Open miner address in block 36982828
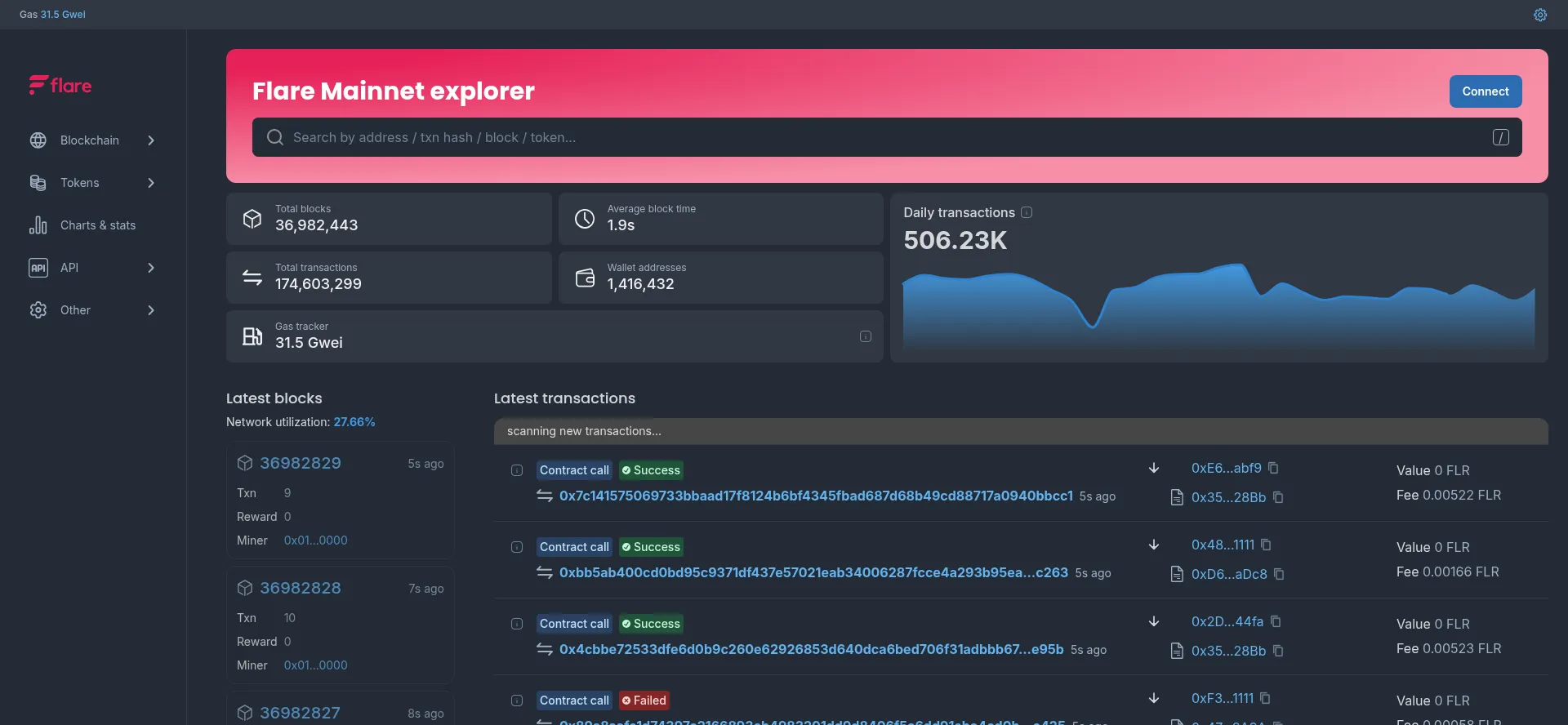The height and width of the screenshot is (725, 1568). click(316, 665)
